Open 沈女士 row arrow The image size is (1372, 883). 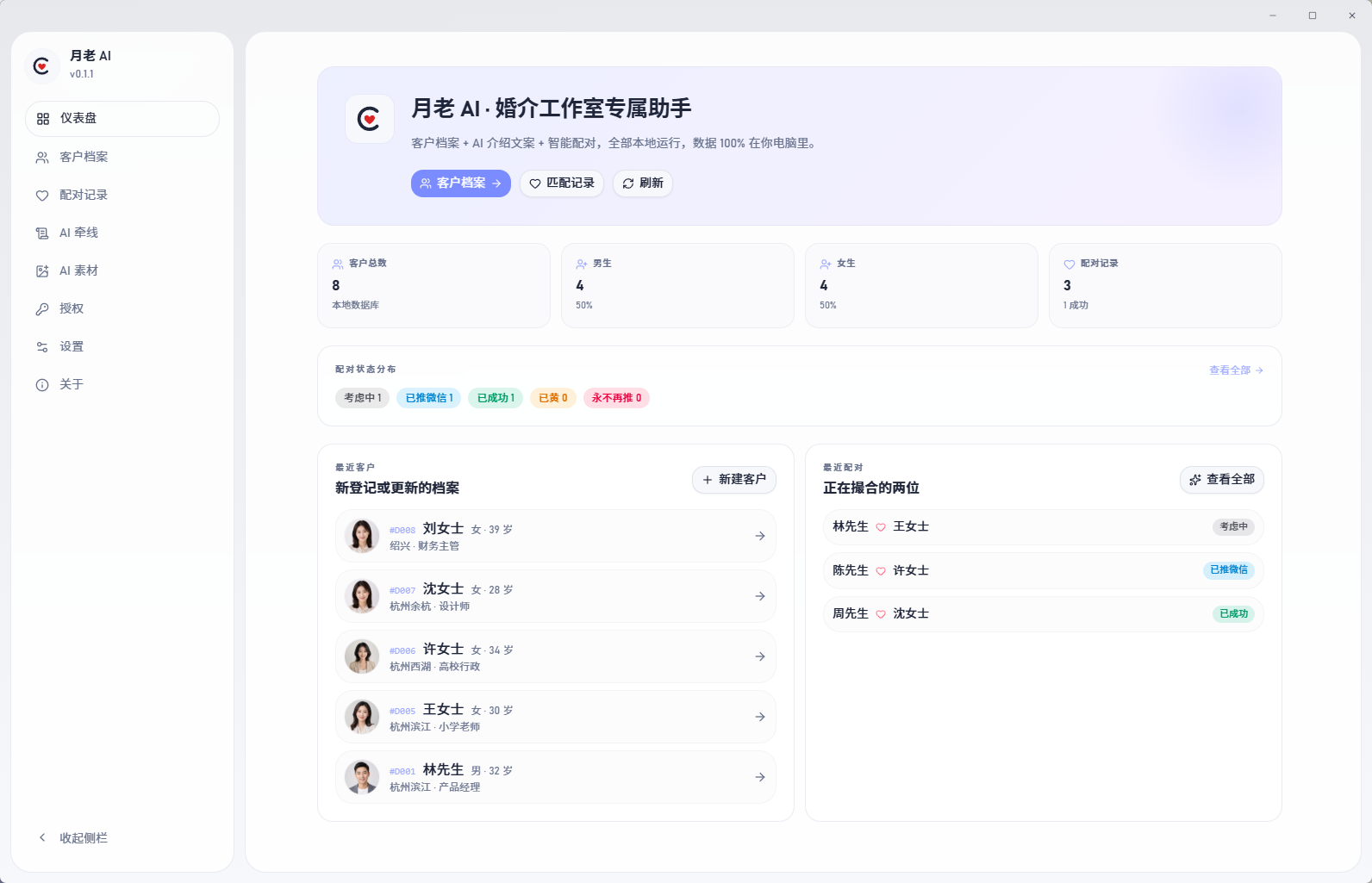click(760, 596)
